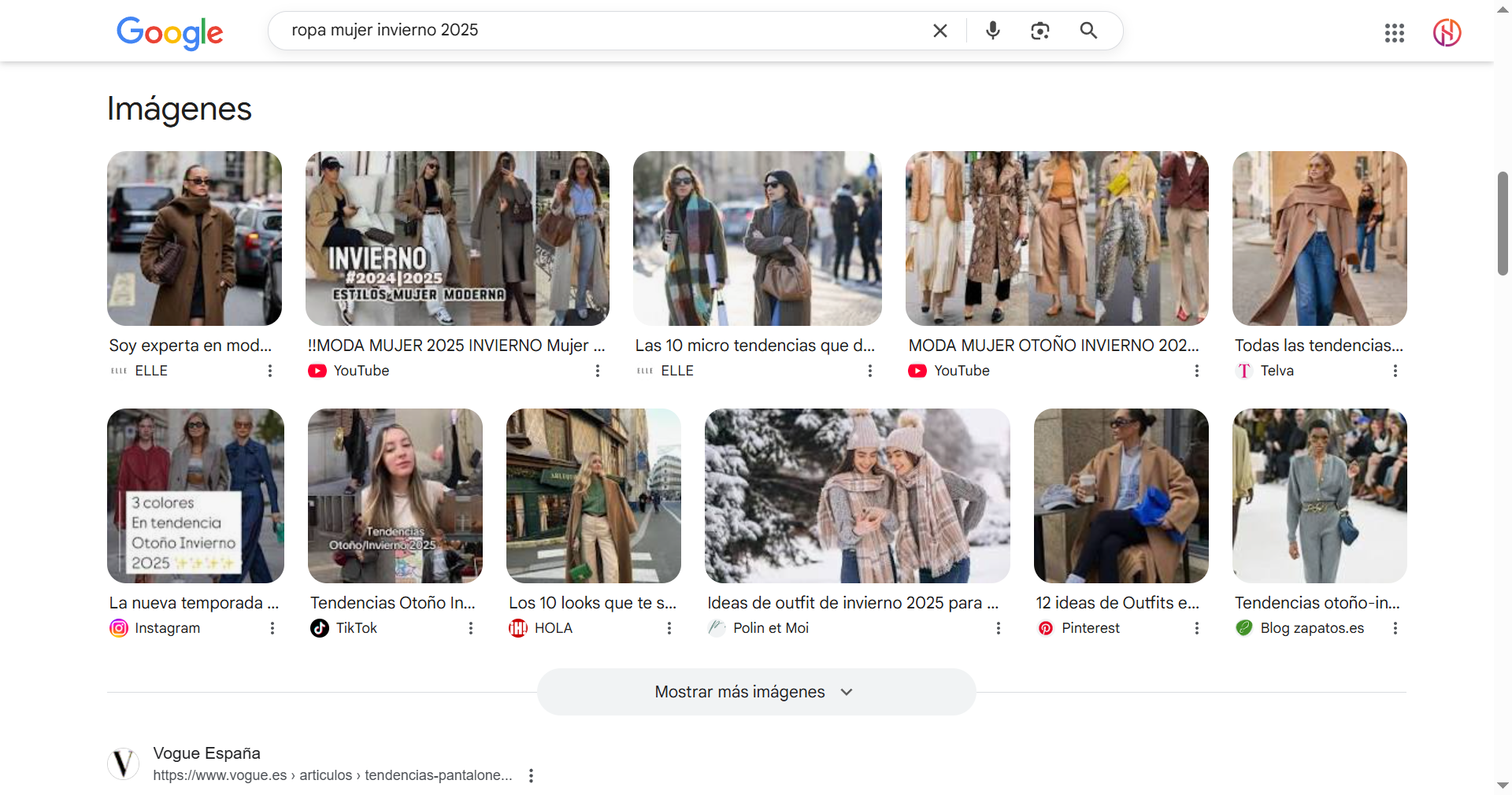This screenshot has width=1512, height=795.
Task: Open "Tendencias Otoño In..." TikTok title link
Action: click(393, 603)
